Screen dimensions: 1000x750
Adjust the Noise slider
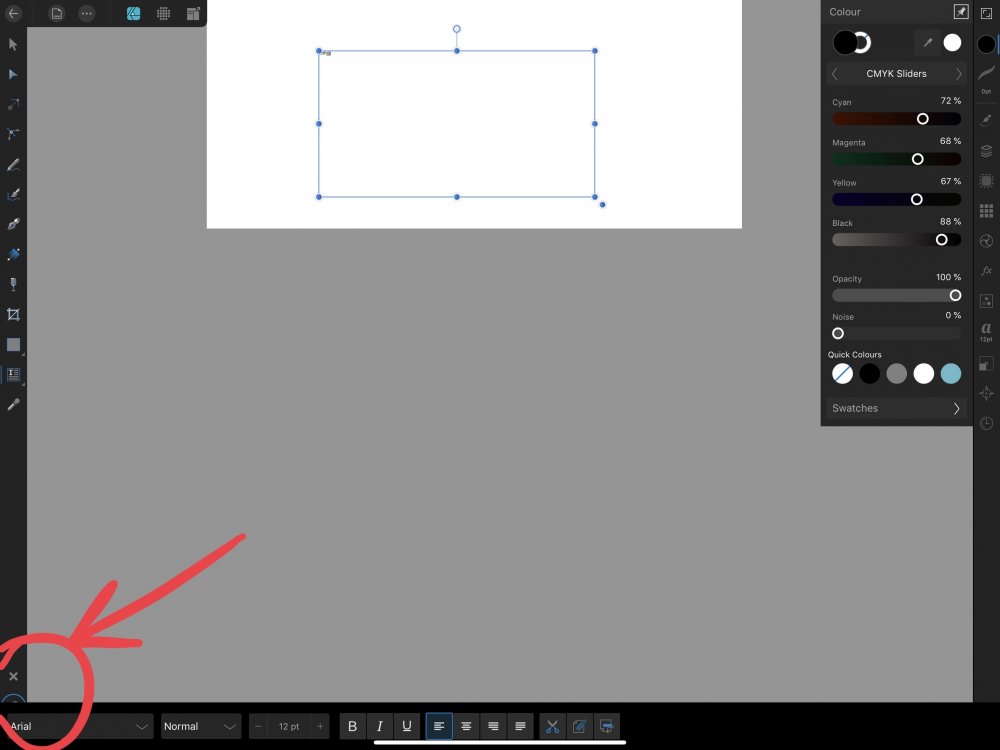click(896, 334)
